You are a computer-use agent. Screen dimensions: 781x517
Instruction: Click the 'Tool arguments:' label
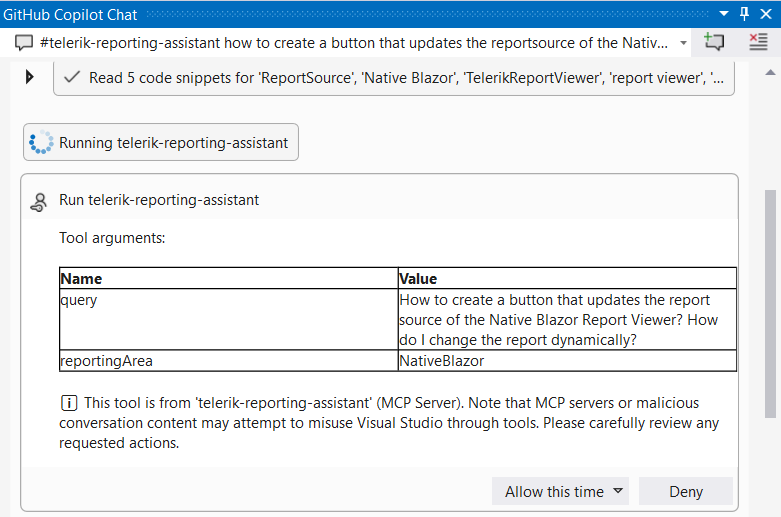tap(112, 238)
